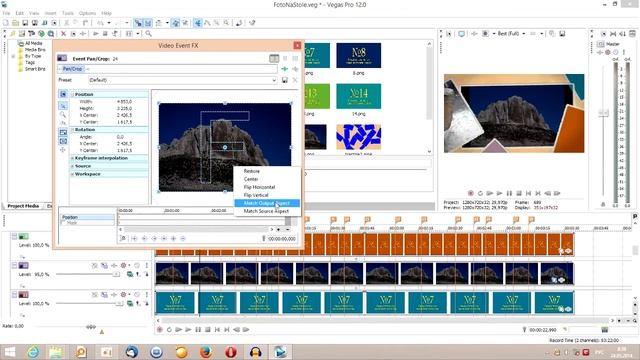Save the project with the first floppy icon
The width and height of the screenshot is (640, 360).
point(25,23)
